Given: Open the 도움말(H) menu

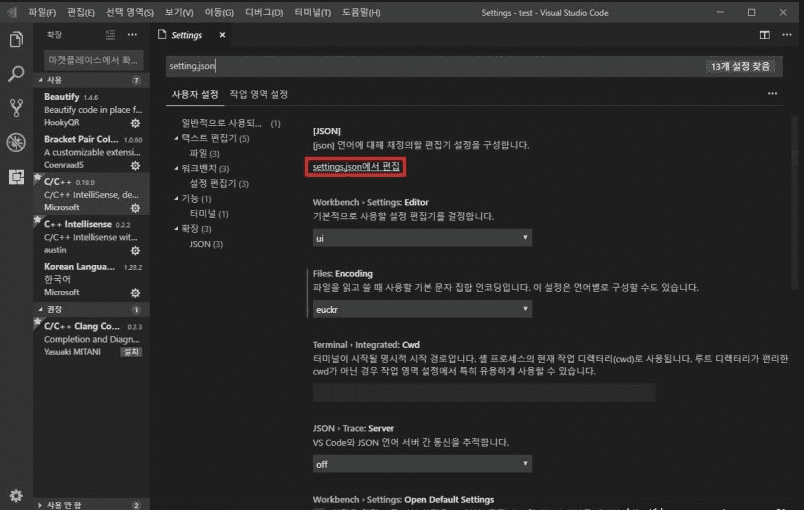Looking at the screenshot, I should [x=361, y=12].
